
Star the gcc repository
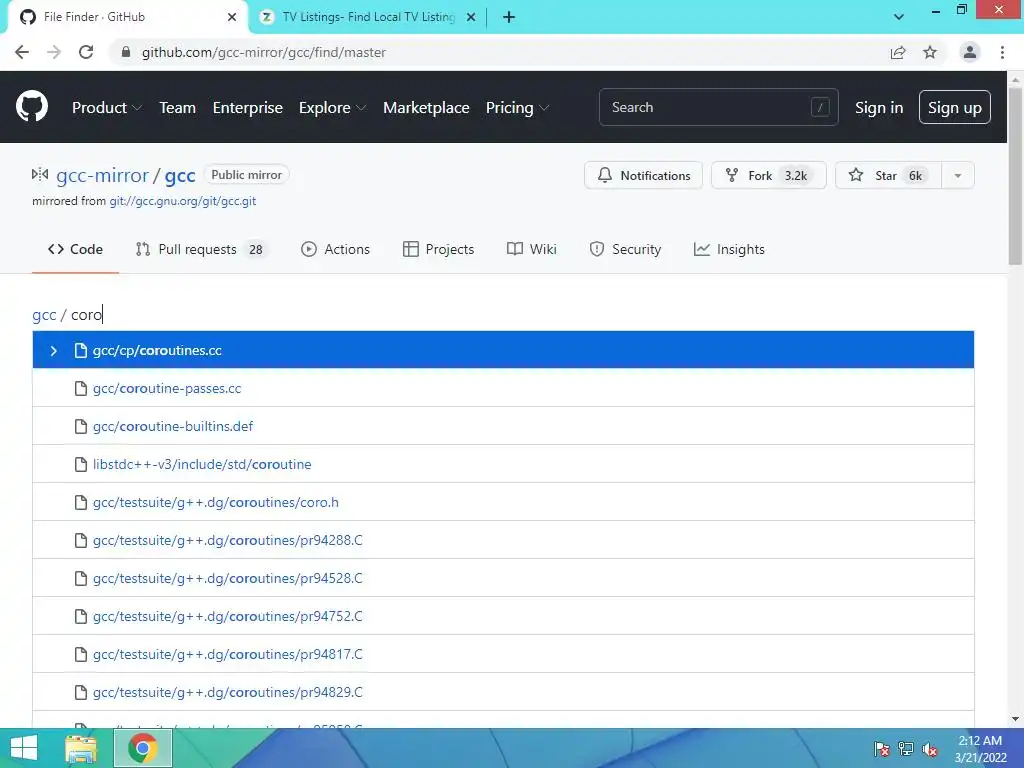pyautogui.click(x=888, y=175)
